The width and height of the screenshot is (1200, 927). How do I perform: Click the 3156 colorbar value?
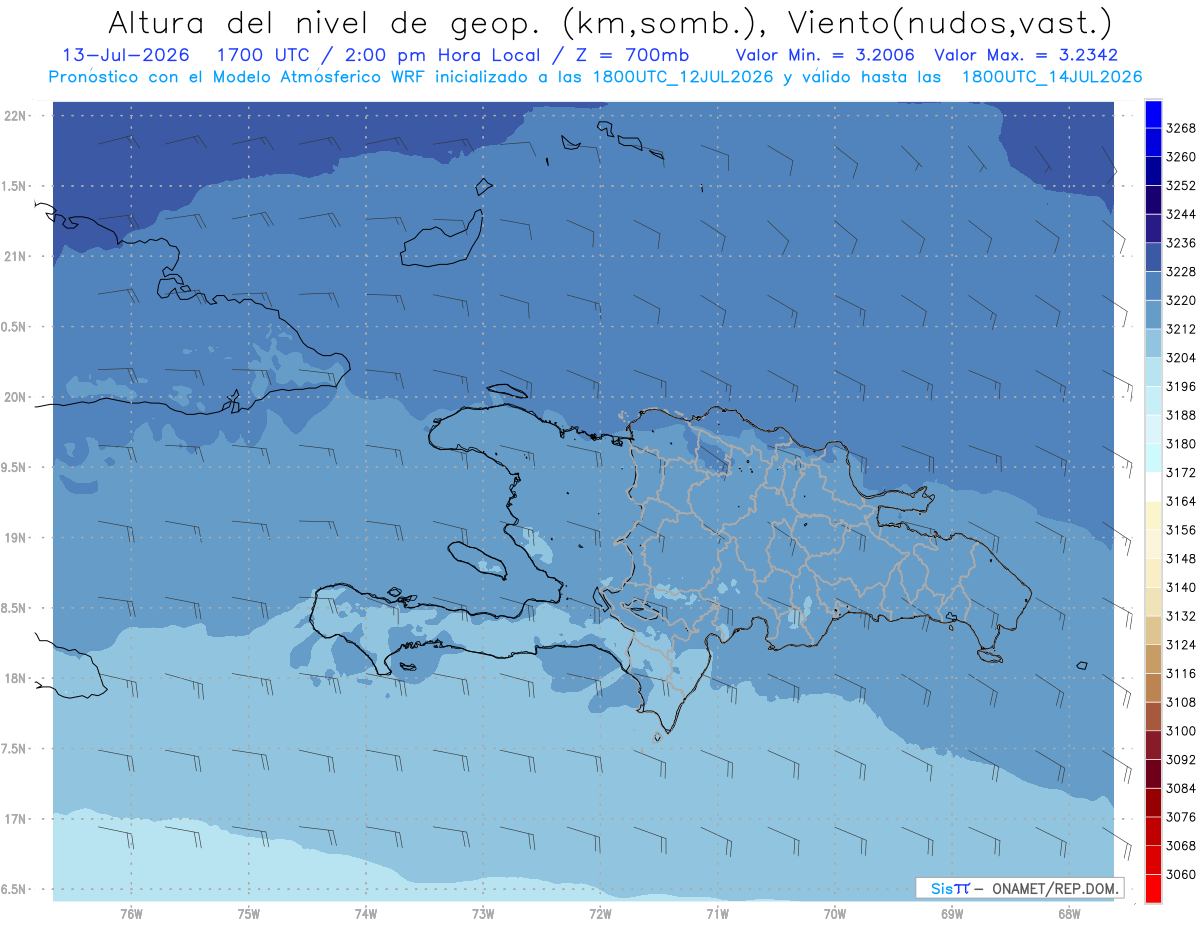tap(1180, 530)
